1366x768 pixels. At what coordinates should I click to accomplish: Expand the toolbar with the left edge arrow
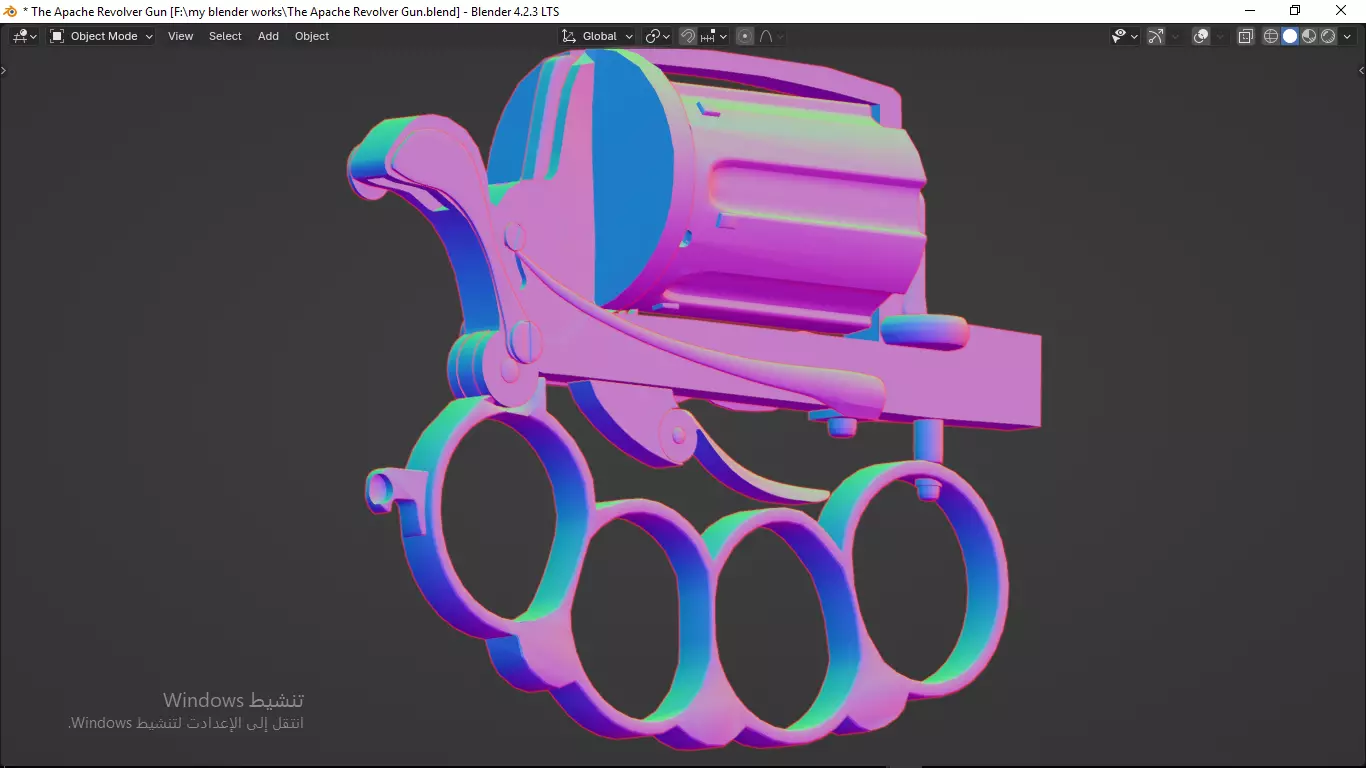4,70
